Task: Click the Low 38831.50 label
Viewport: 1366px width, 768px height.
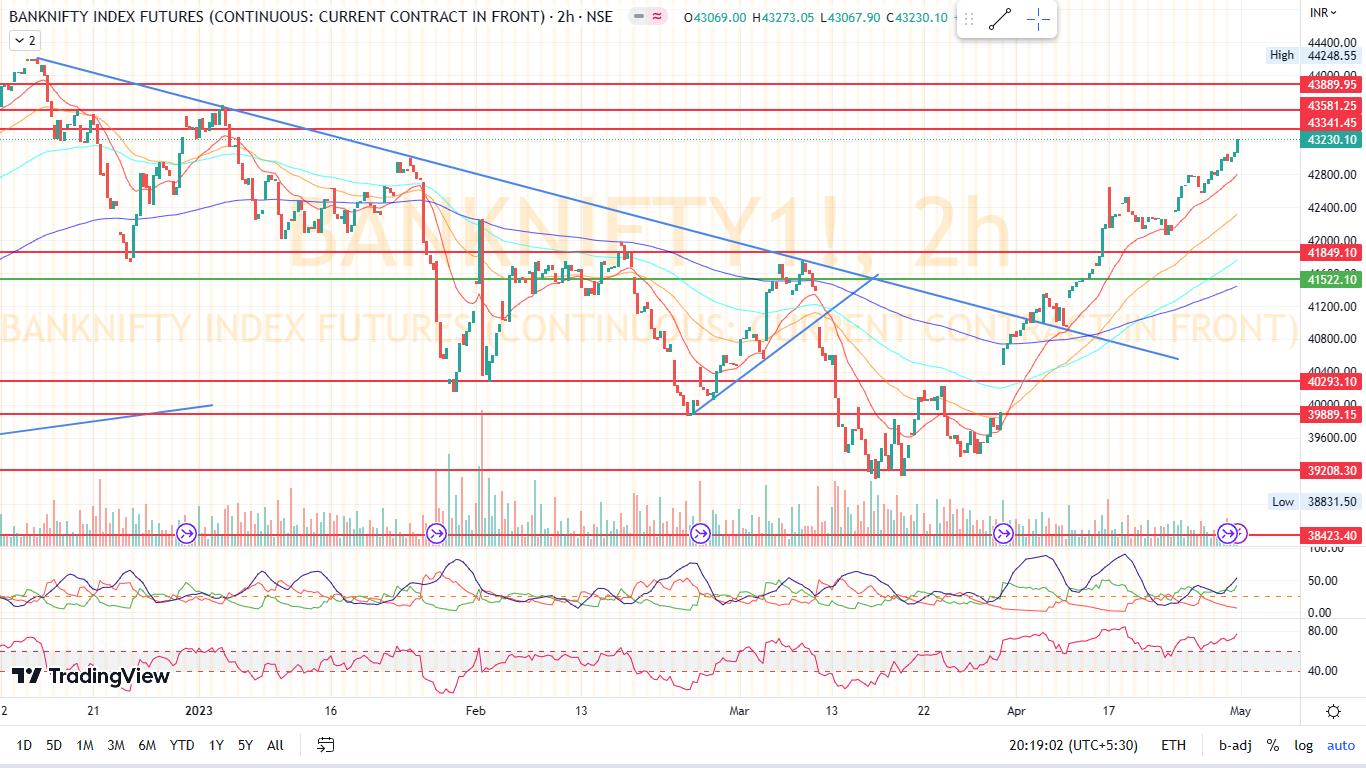Action: pyautogui.click(x=1313, y=502)
